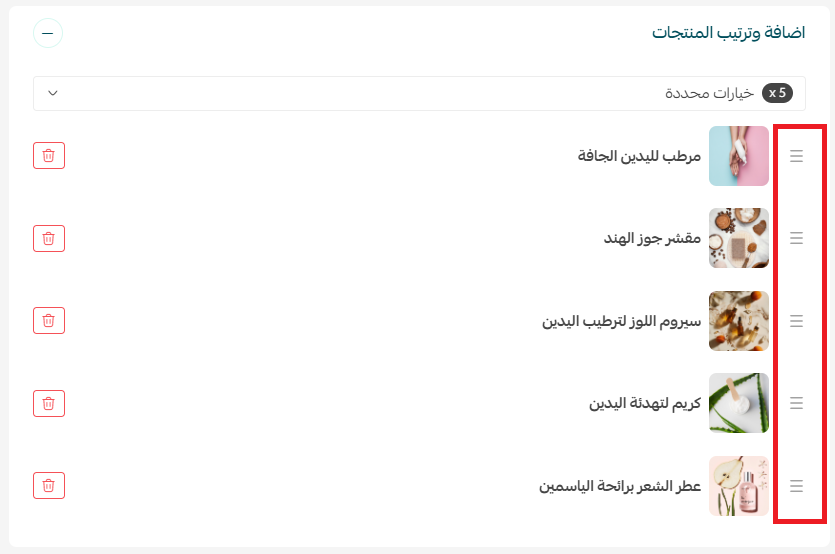Select the almond serum product thumbnail
835x554 pixels.
point(739,321)
